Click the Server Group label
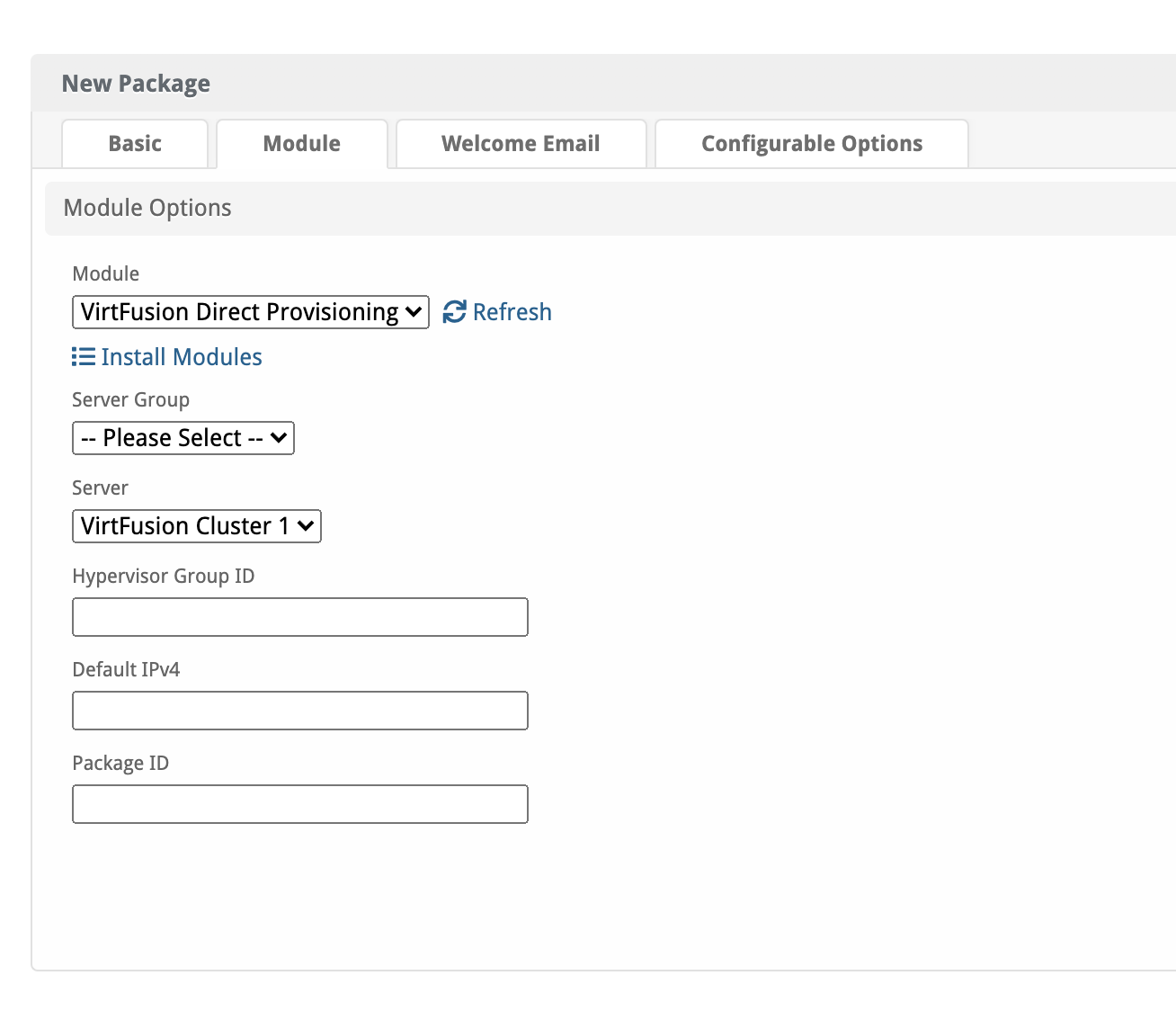This screenshot has height=1029, width=1176. coord(131,399)
